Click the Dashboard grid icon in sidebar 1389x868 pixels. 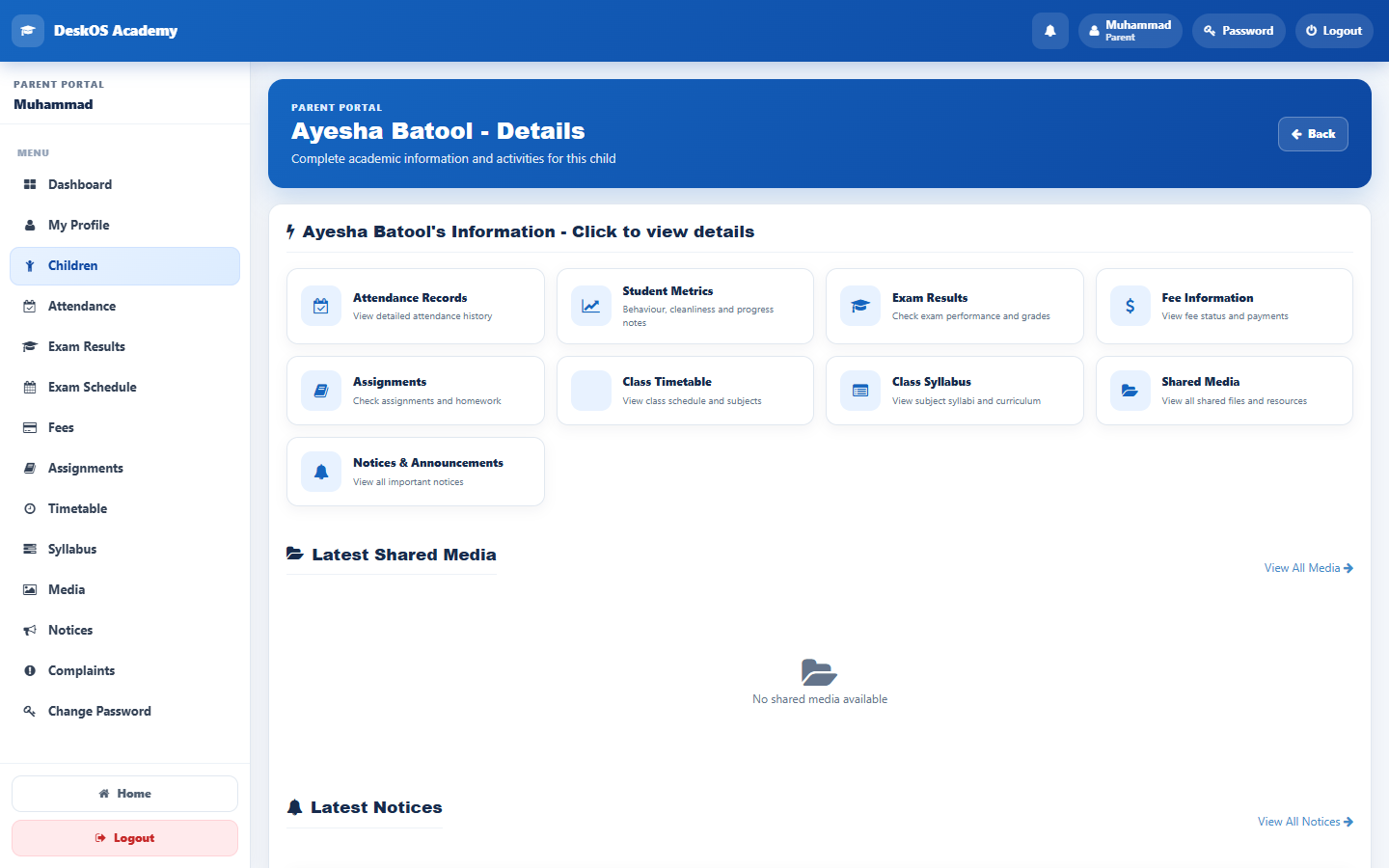[x=30, y=184]
